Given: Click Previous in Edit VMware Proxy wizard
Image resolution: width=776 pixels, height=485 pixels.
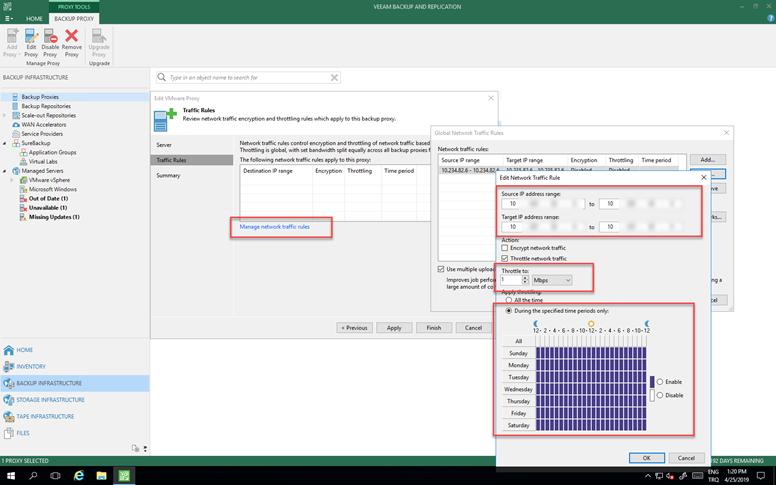Looking at the screenshot, I should pyautogui.click(x=354, y=328).
